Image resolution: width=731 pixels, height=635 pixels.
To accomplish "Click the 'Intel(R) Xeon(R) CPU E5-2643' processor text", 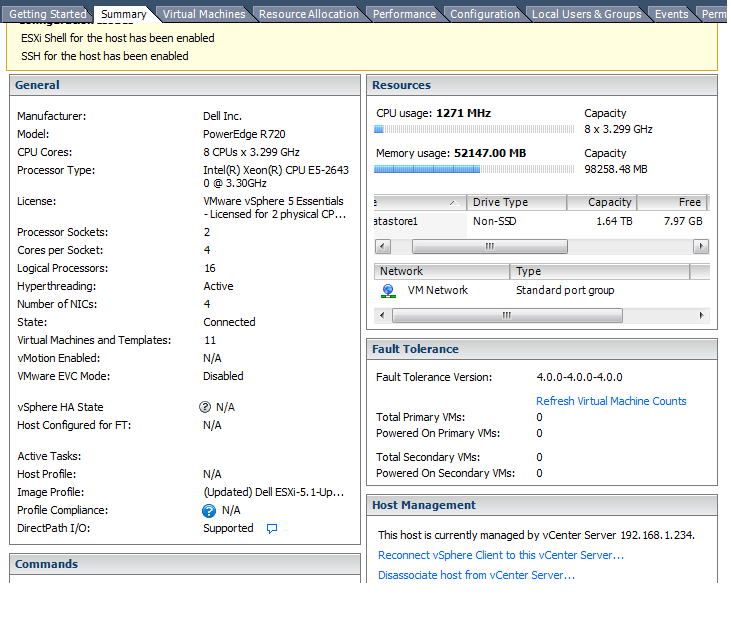I will pyautogui.click(x=276, y=170).
